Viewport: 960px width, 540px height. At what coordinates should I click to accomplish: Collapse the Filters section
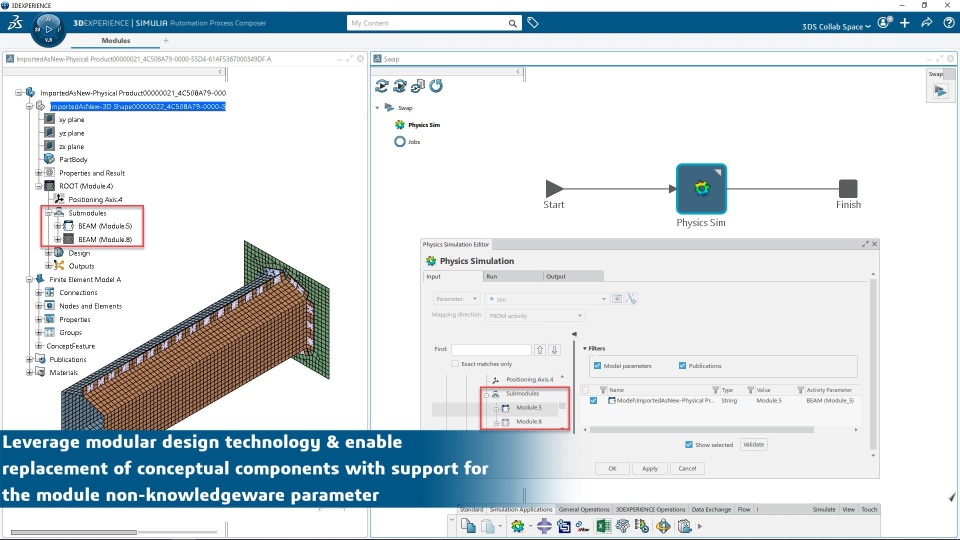tap(585, 348)
